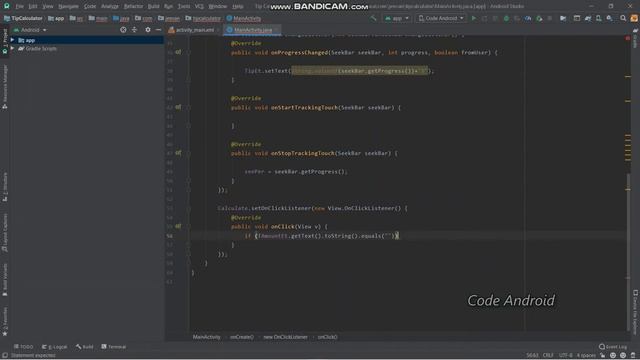The height and width of the screenshot is (360, 640).
Task: Click new OnClickListener in code breadcrumb
Action: click(x=285, y=337)
